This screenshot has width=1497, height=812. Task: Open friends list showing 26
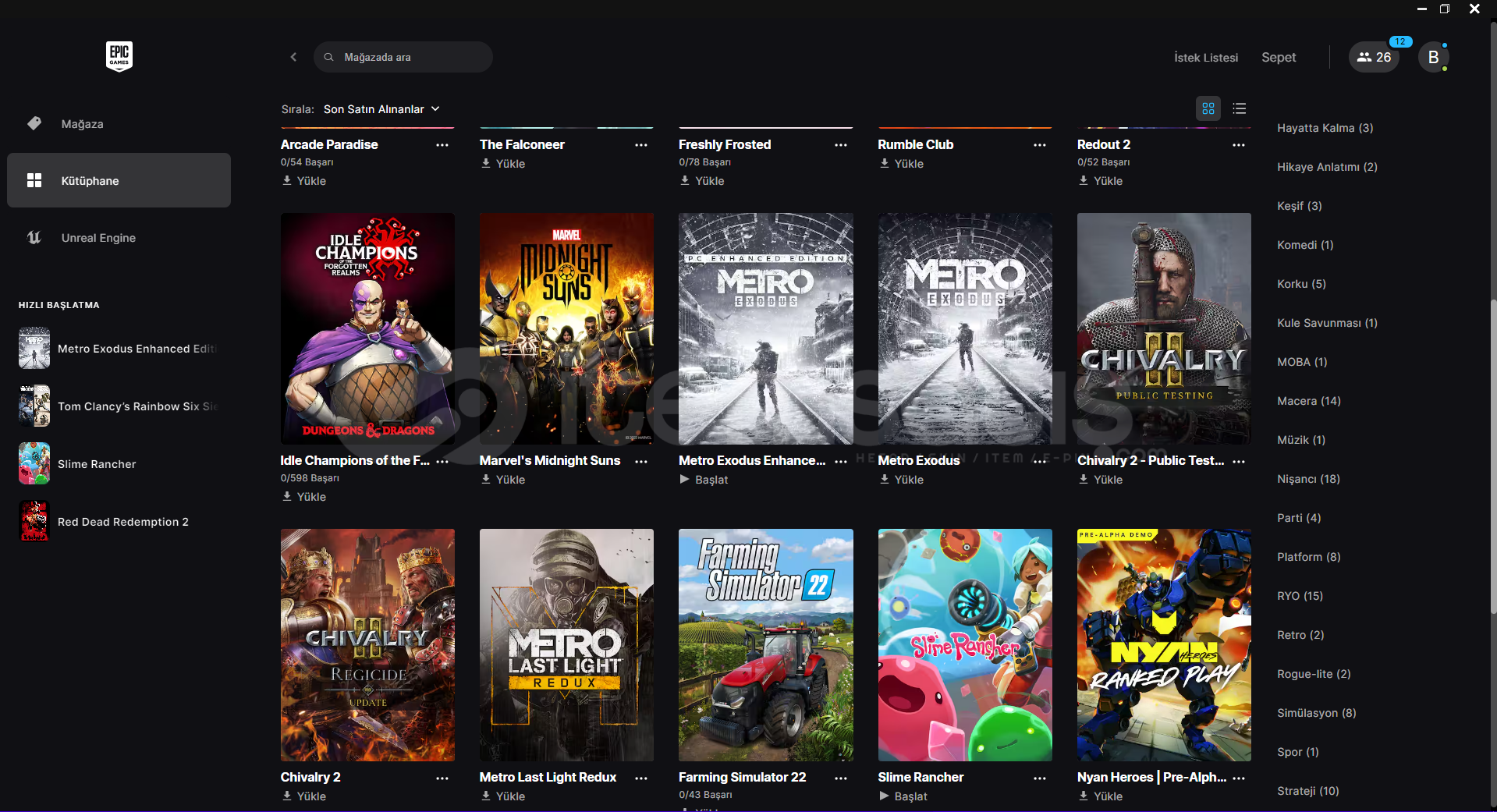(x=1374, y=57)
